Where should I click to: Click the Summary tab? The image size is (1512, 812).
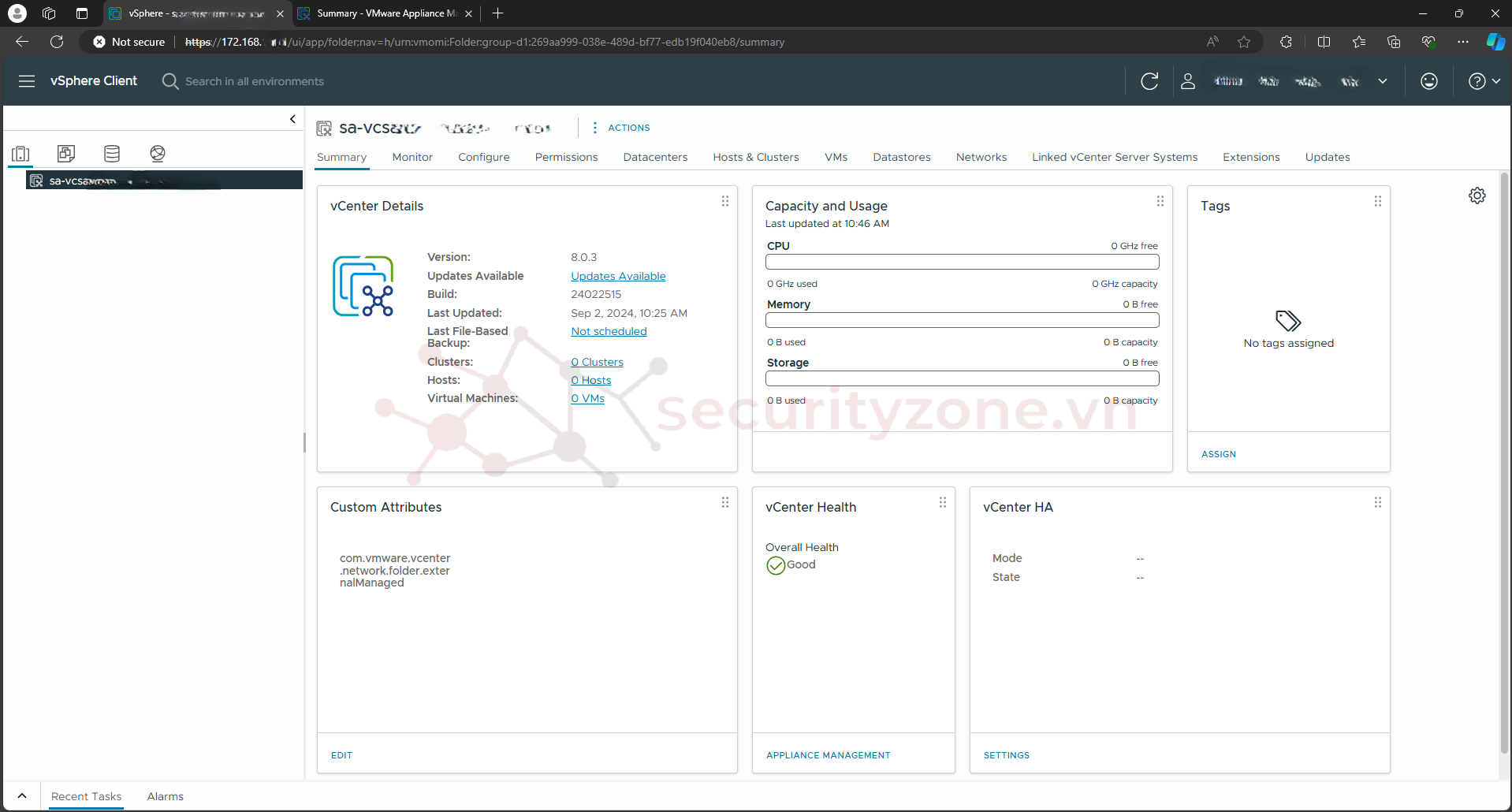341,157
